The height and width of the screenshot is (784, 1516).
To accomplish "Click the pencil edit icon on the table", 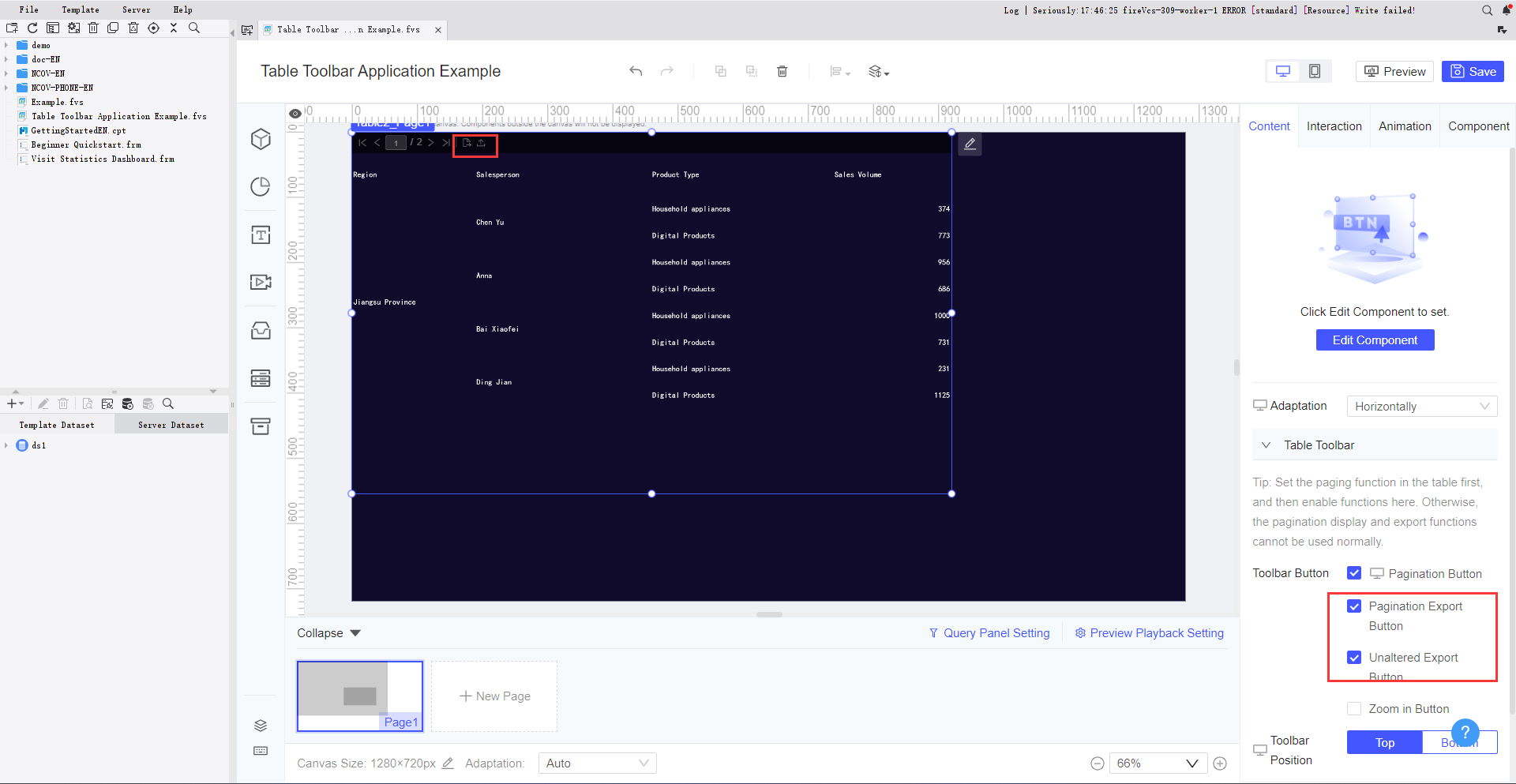I will pos(970,144).
